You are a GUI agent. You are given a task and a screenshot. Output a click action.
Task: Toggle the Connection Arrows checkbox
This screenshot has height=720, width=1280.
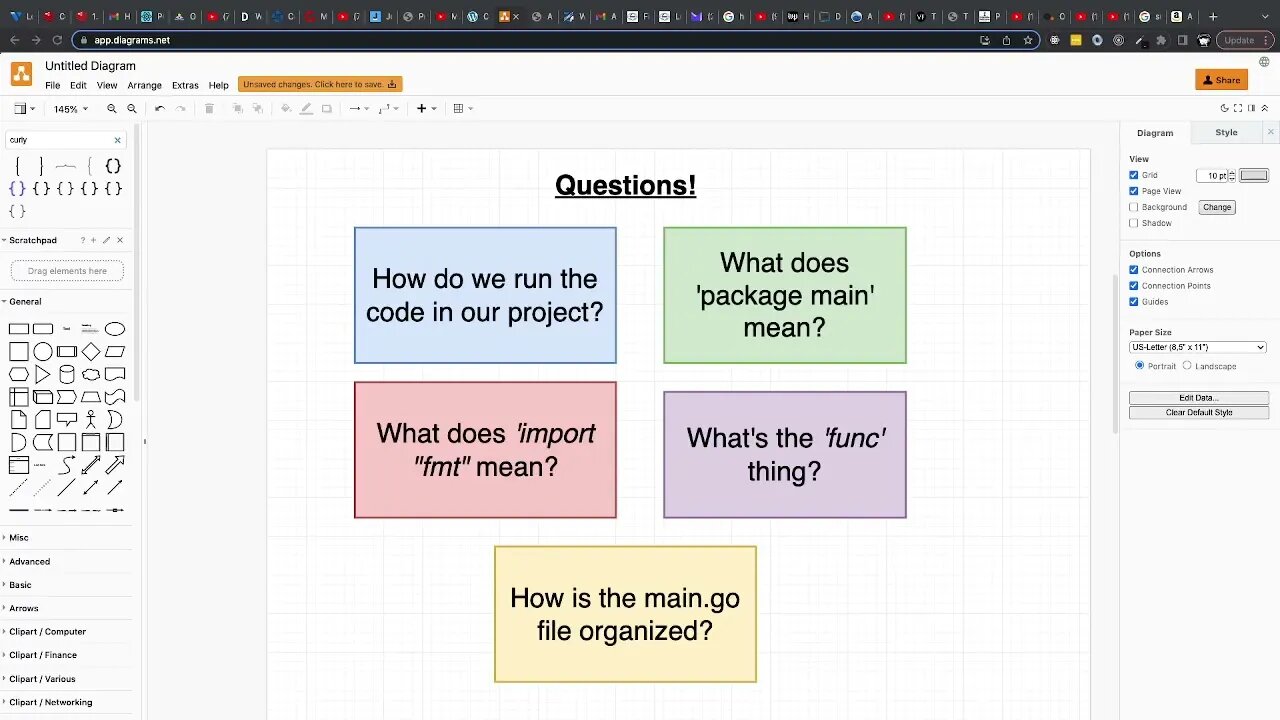(1134, 270)
